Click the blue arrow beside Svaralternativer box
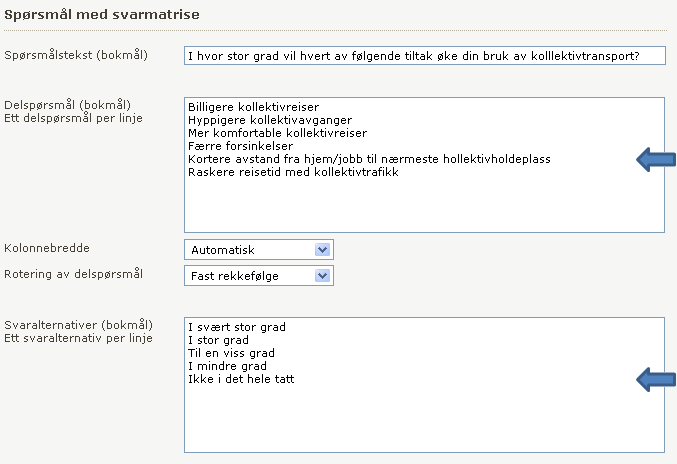Image resolution: width=677 pixels, height=464 pixels. [x=656, y=379]
